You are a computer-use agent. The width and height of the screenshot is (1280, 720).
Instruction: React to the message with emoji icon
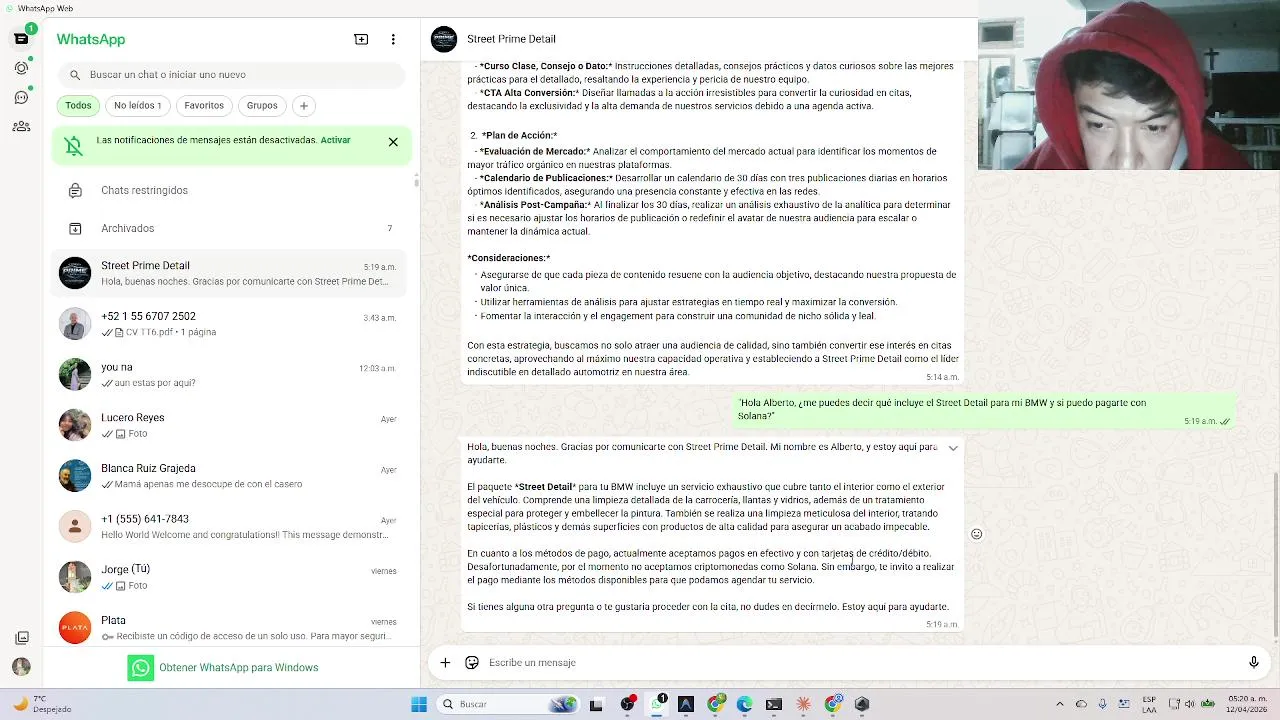point(977,534)
